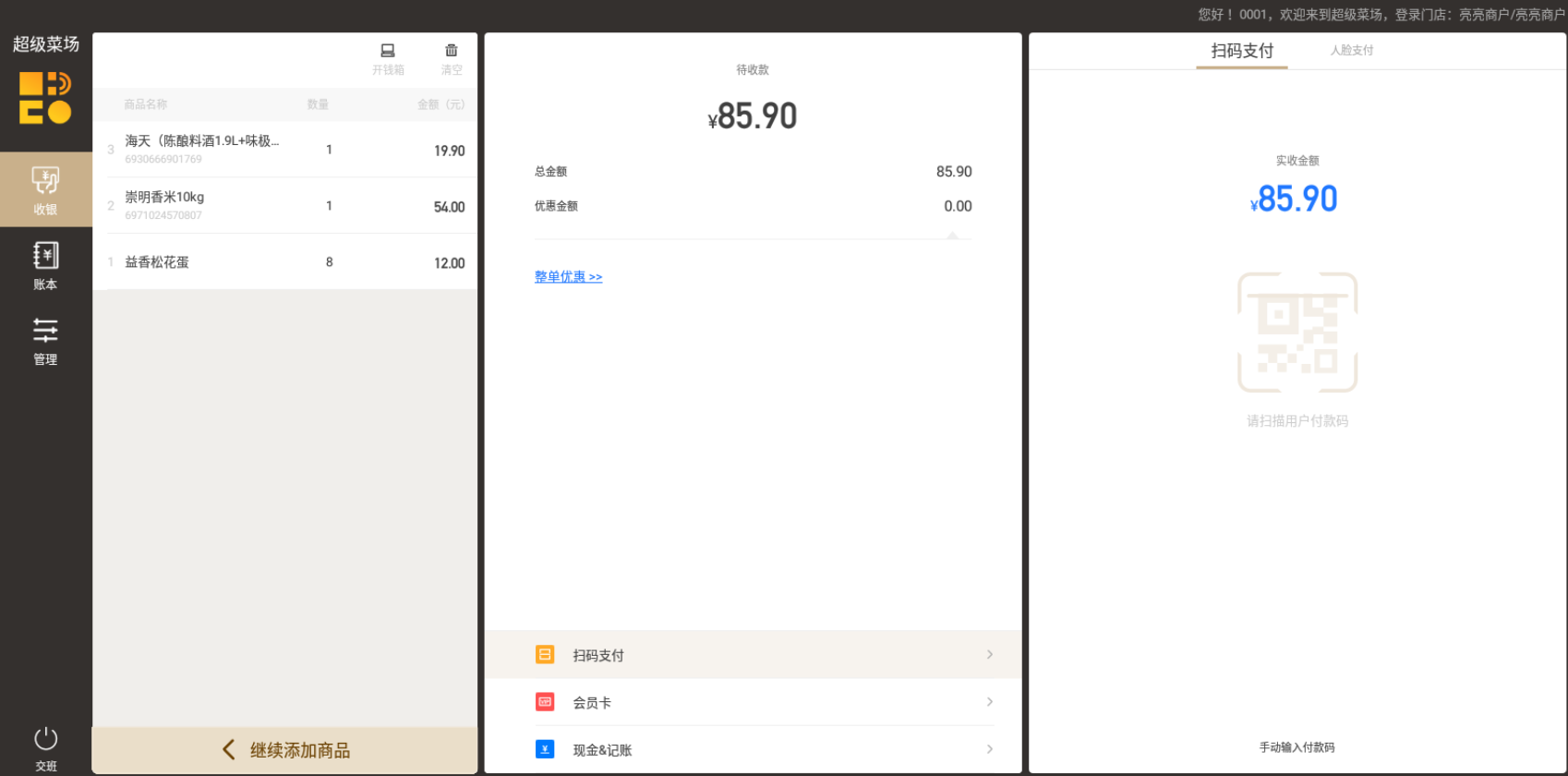Viewport: 1568px width, 776px height.
Task: Click the 19.90 amount cell
Action: [450, 151]
